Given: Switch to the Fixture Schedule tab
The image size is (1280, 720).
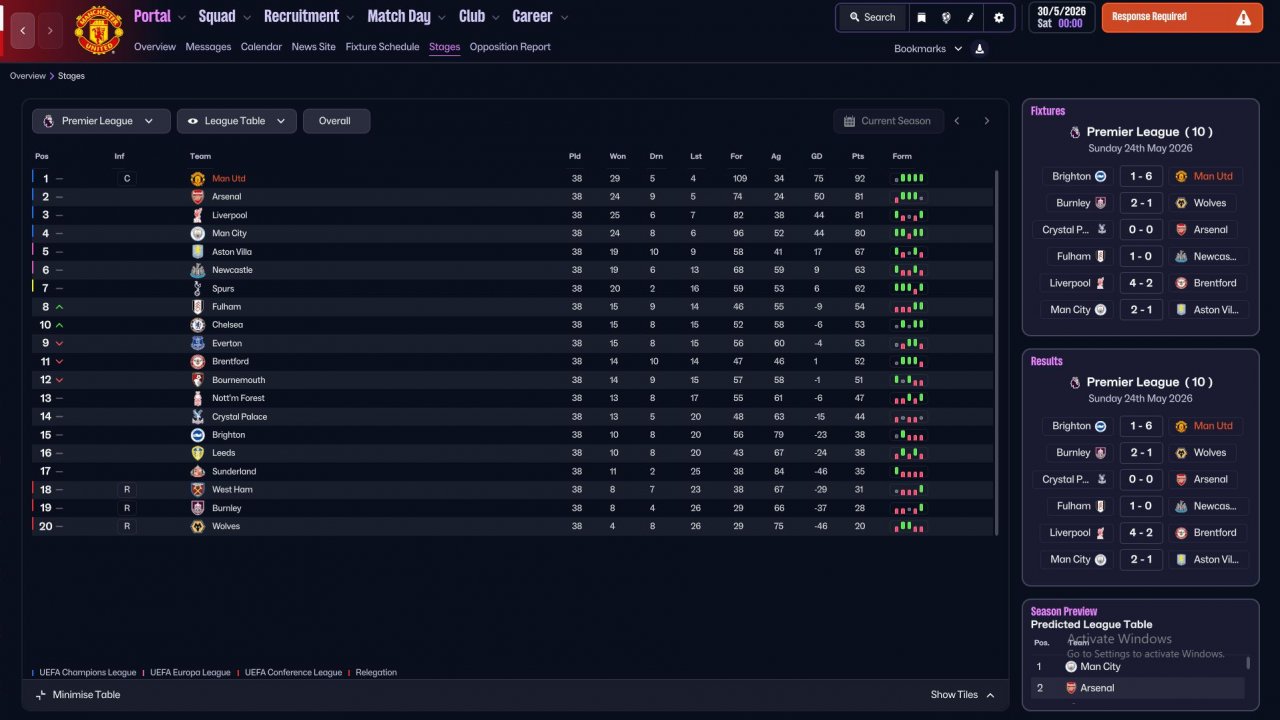Looking at the screenshot, I should click(x=382, y=47).
